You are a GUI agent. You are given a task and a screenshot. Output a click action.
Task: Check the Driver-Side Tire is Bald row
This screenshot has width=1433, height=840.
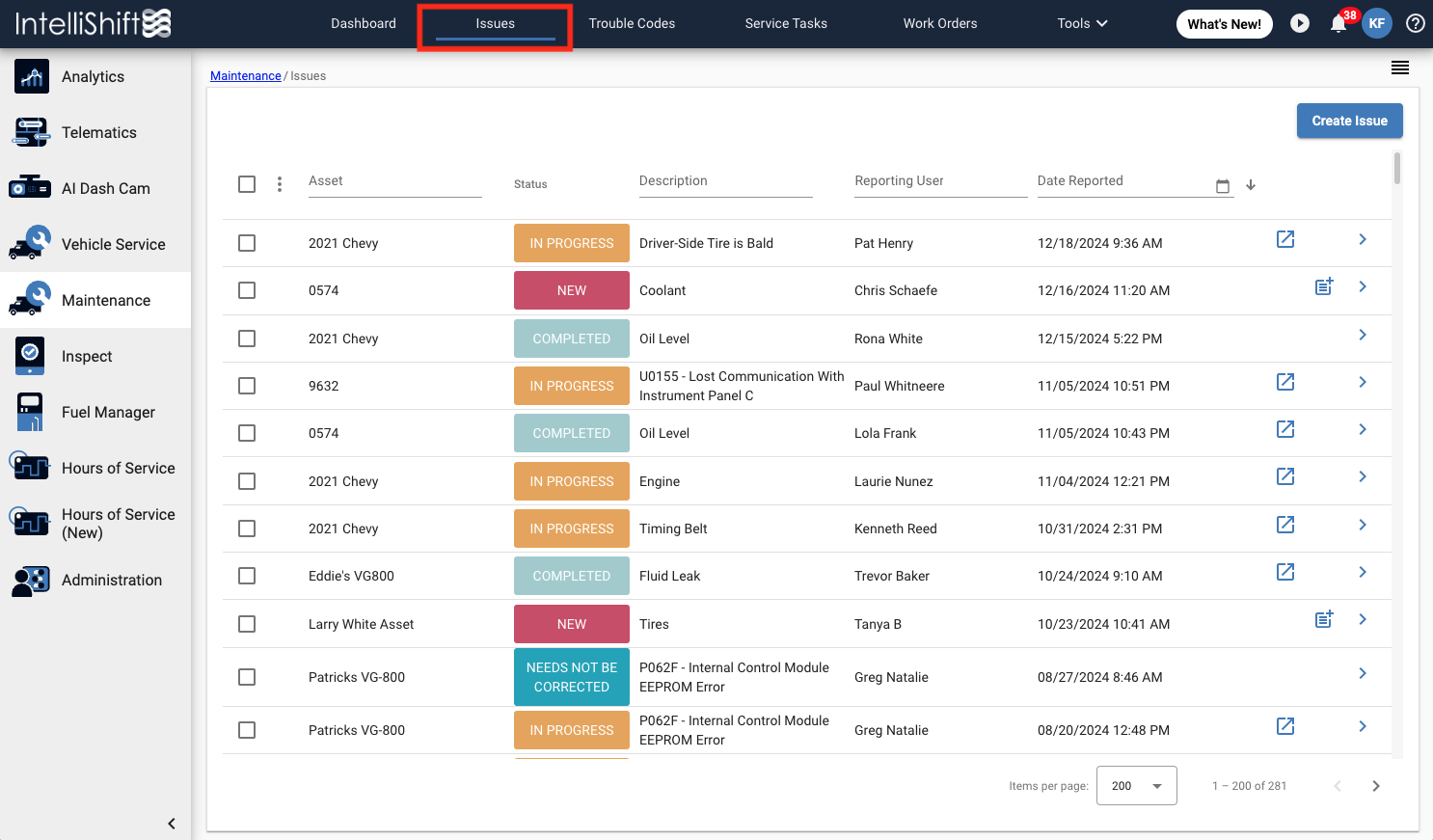(247, 243)
